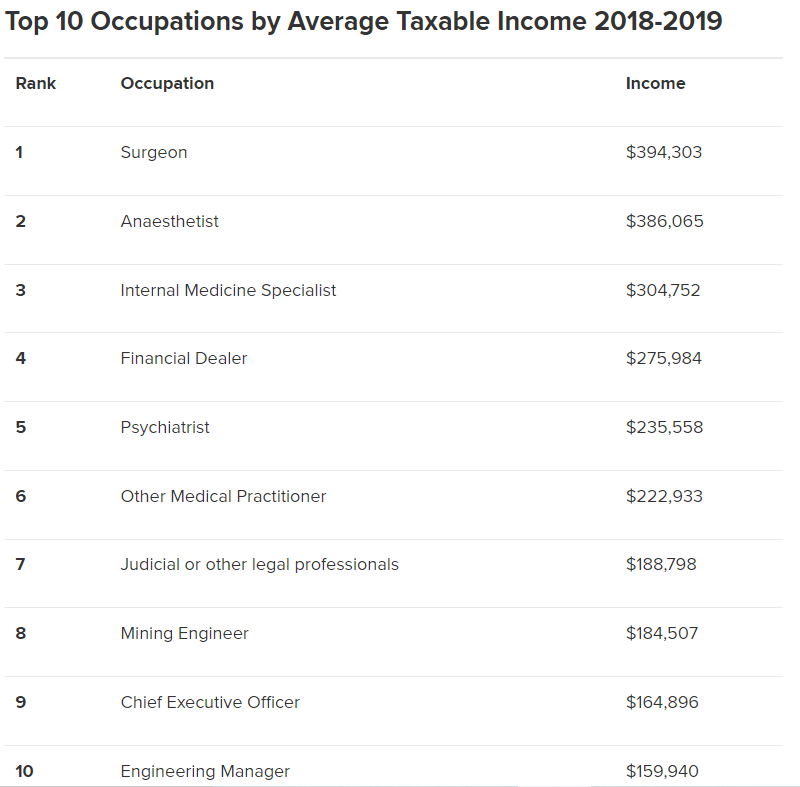Click the table title heading text
800x787 pixels.
(x=363, y=22)
